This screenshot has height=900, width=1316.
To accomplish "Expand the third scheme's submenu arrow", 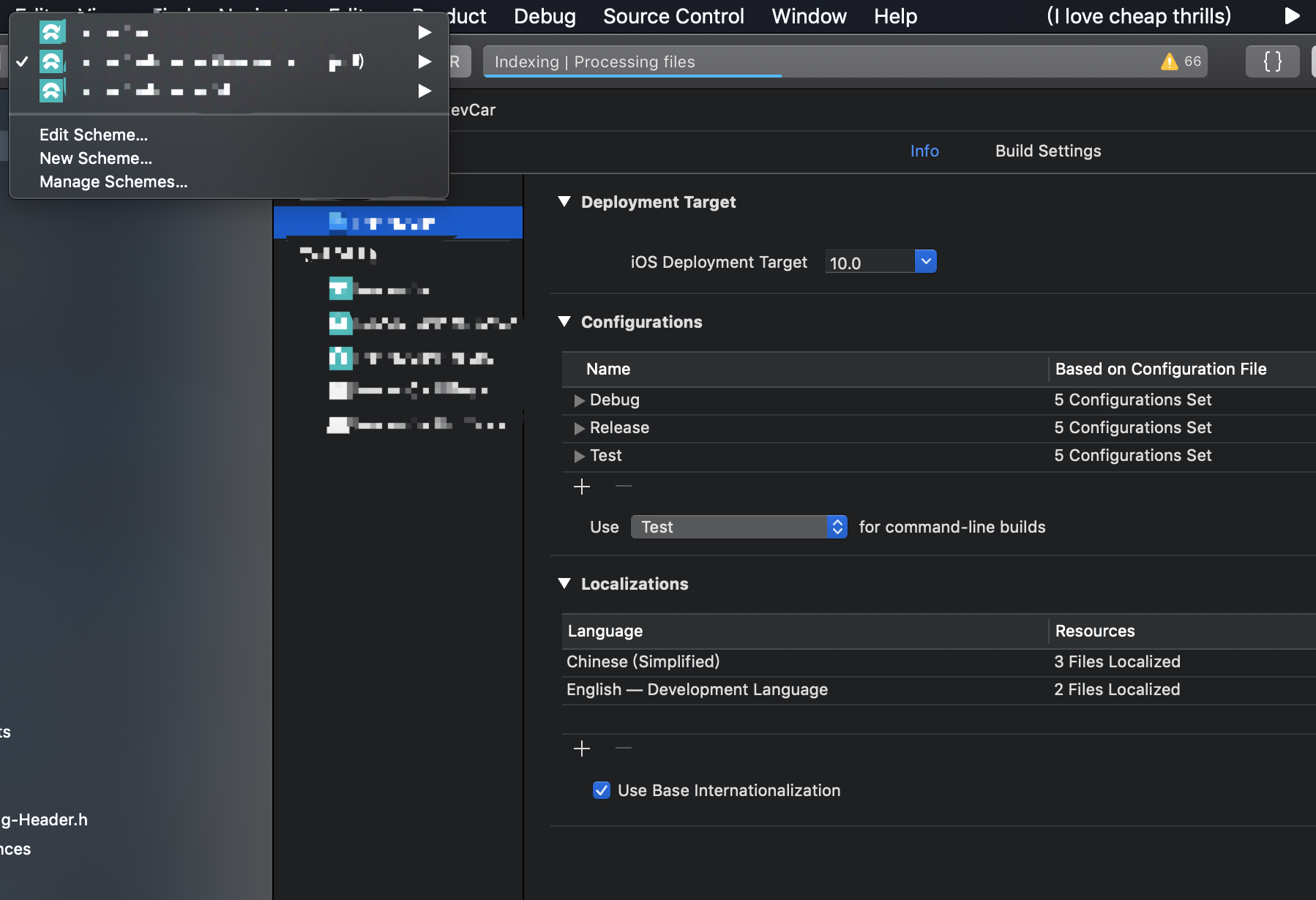I will point(424,91).
